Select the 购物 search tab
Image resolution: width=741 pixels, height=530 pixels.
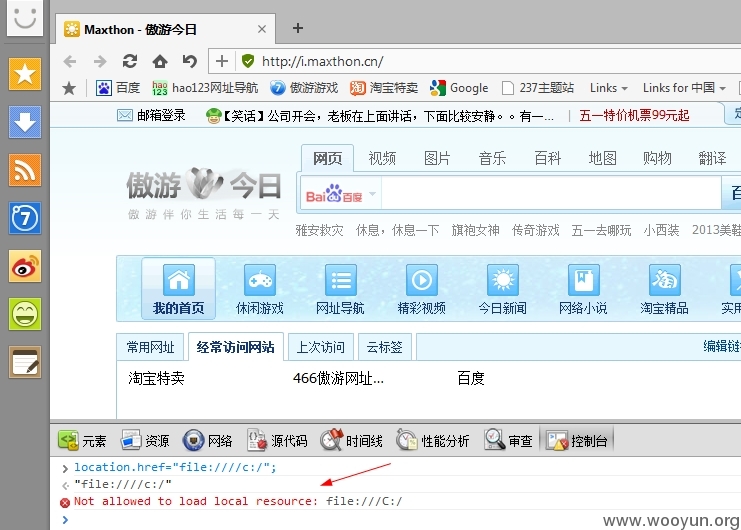coord(657,158)
